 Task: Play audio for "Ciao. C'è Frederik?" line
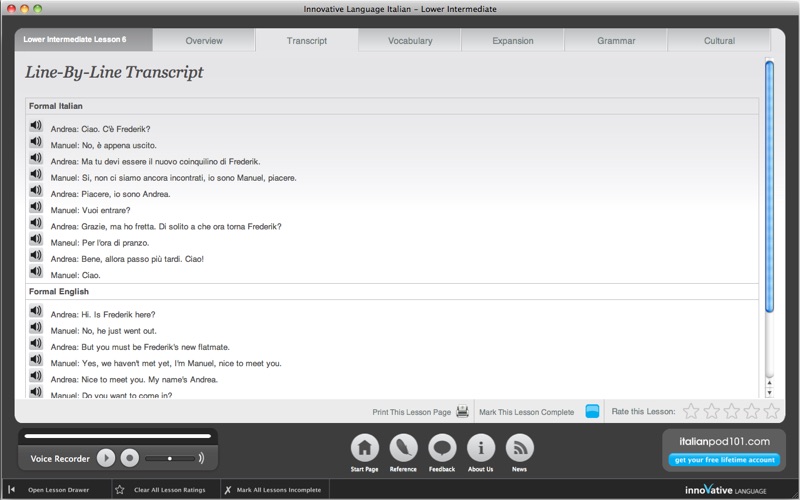pos(36,125)
